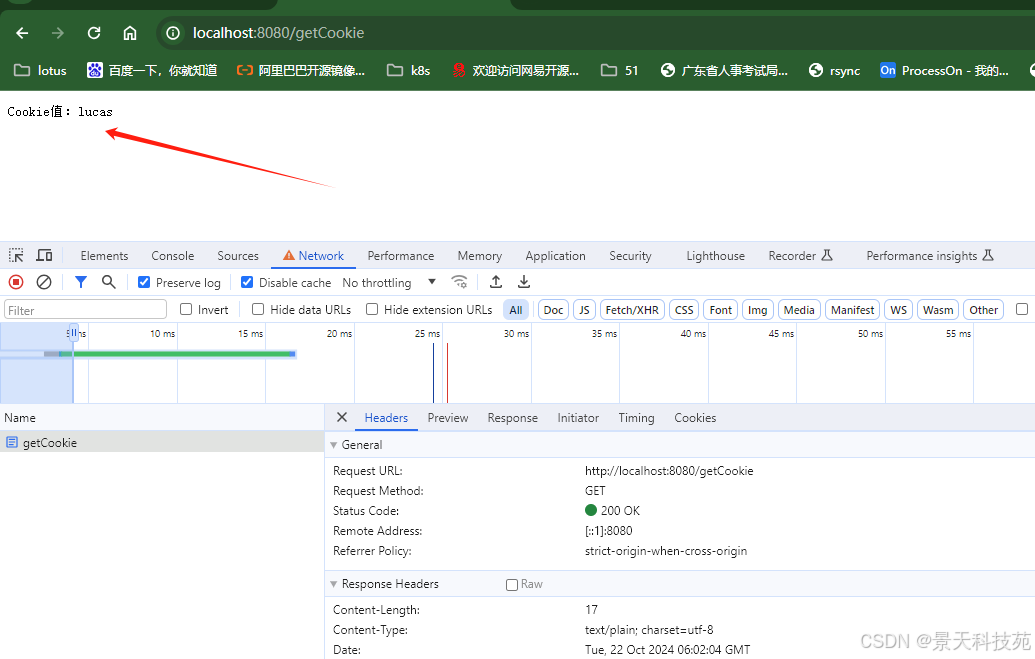Viewport: 1035px width, 659px height.
Task: Uncheck the Preserve log checkbox
Action: point(144,283)
